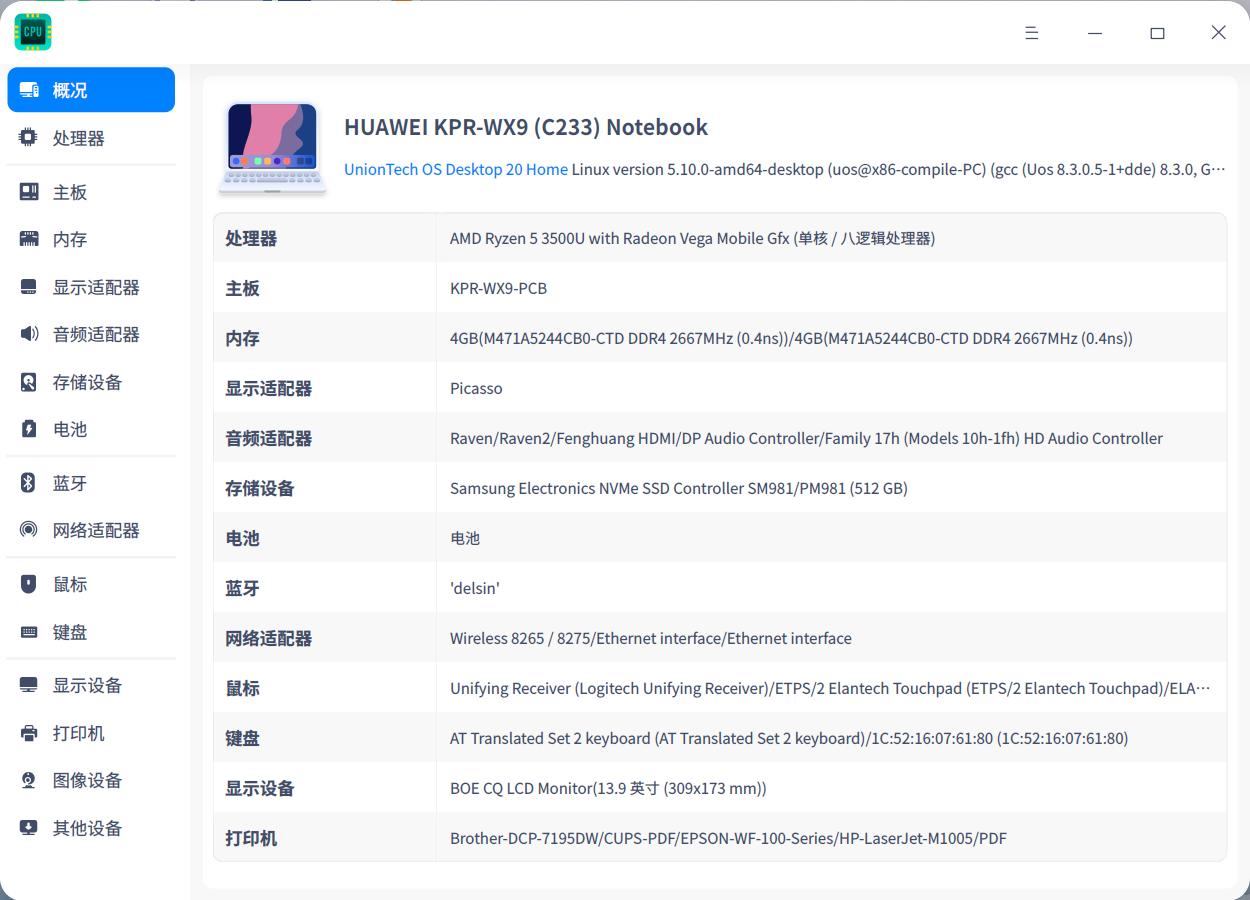This screenshot has width=1250, height=900.
Task: Click the notebook device thumbnail image
Action: [x=272, y=150]
